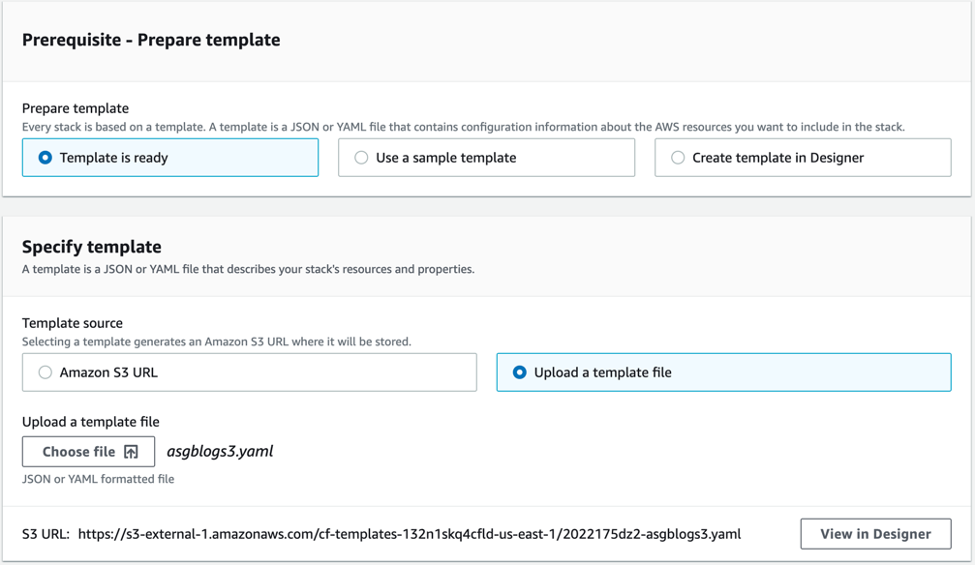Click the "Every stack is based on a template" description

pos(463,127)
